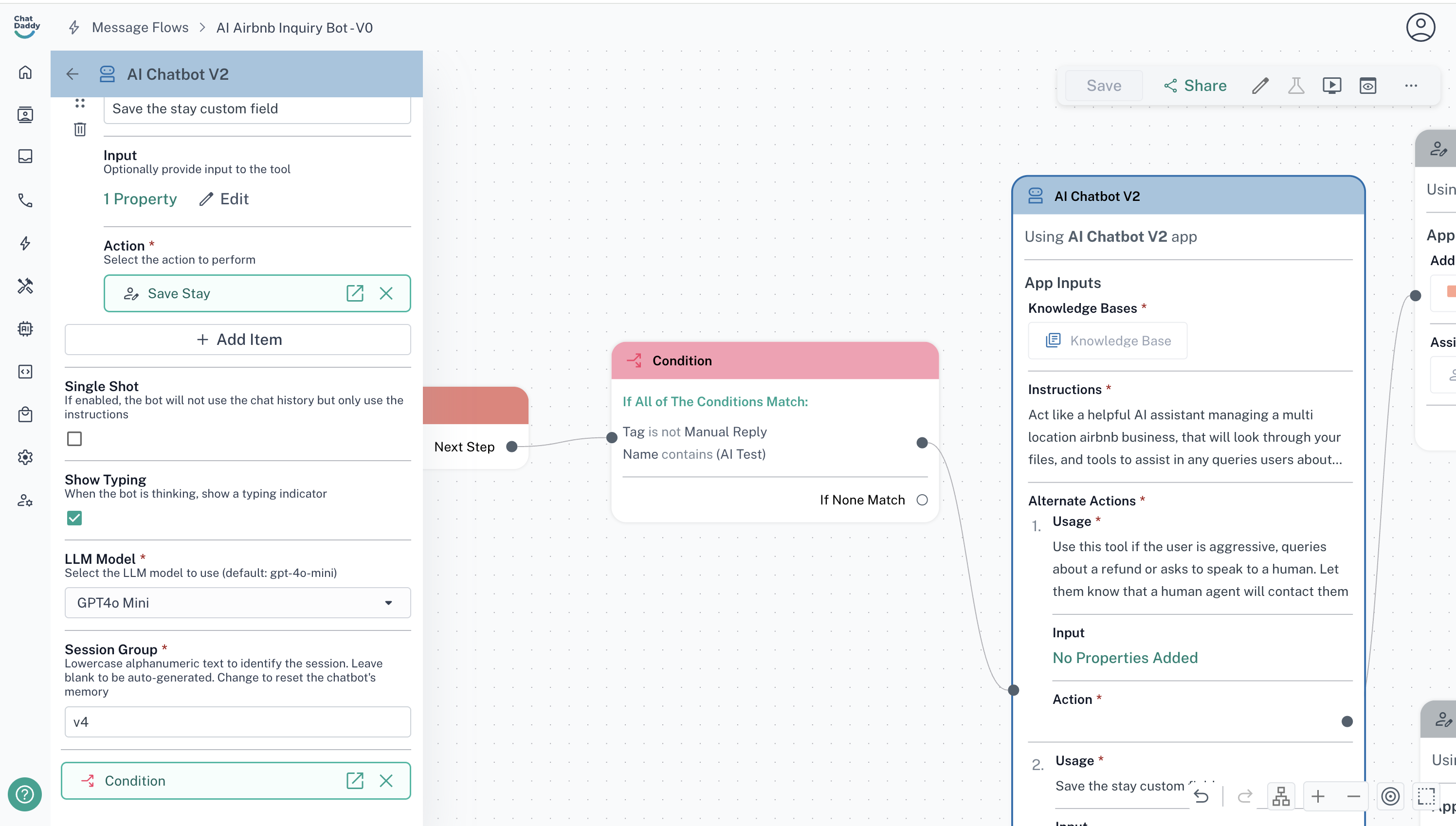Delete the alternate action with trash icon
The height and width of the screenshot is (826, 1456).
80,129
